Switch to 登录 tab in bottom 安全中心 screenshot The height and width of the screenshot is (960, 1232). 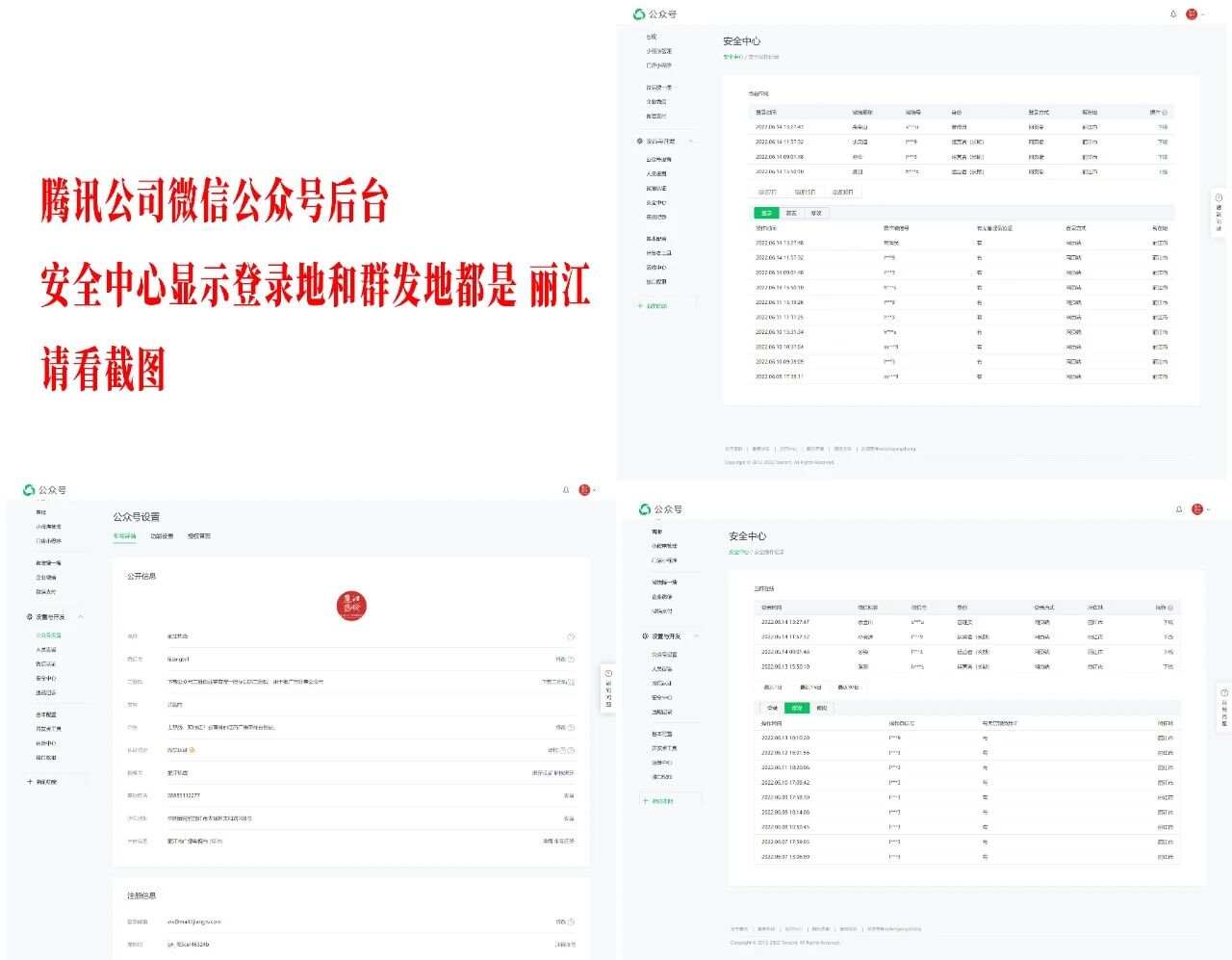tap(772, 708)
